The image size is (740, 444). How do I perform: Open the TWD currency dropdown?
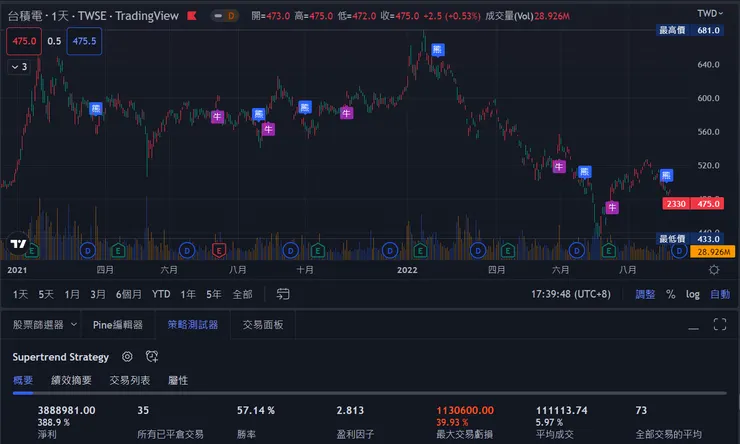tap(709, 13)
